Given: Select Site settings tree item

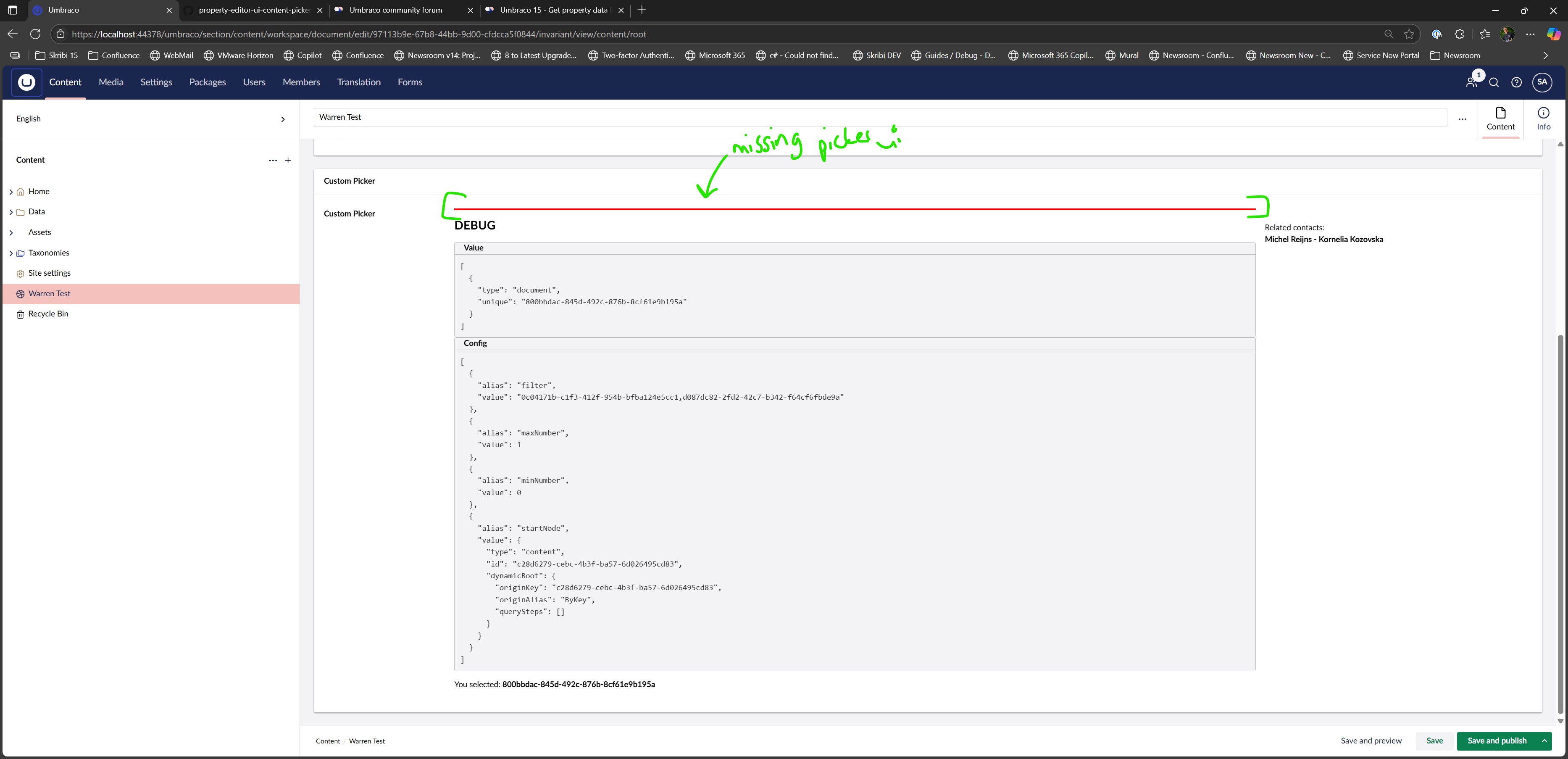Looking at the screenshot, I should click(49, 273).
